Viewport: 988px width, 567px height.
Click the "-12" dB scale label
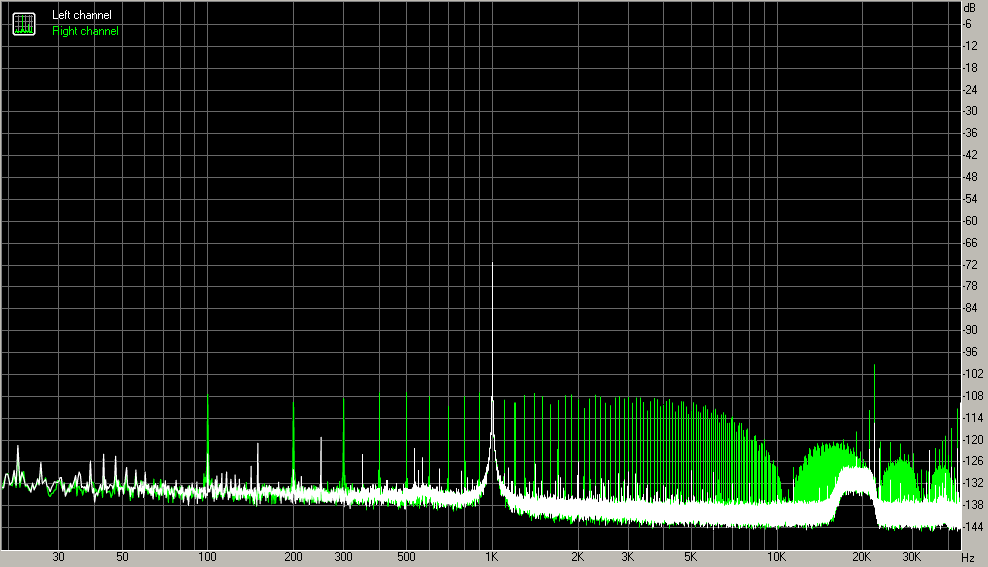coord(970,46)
